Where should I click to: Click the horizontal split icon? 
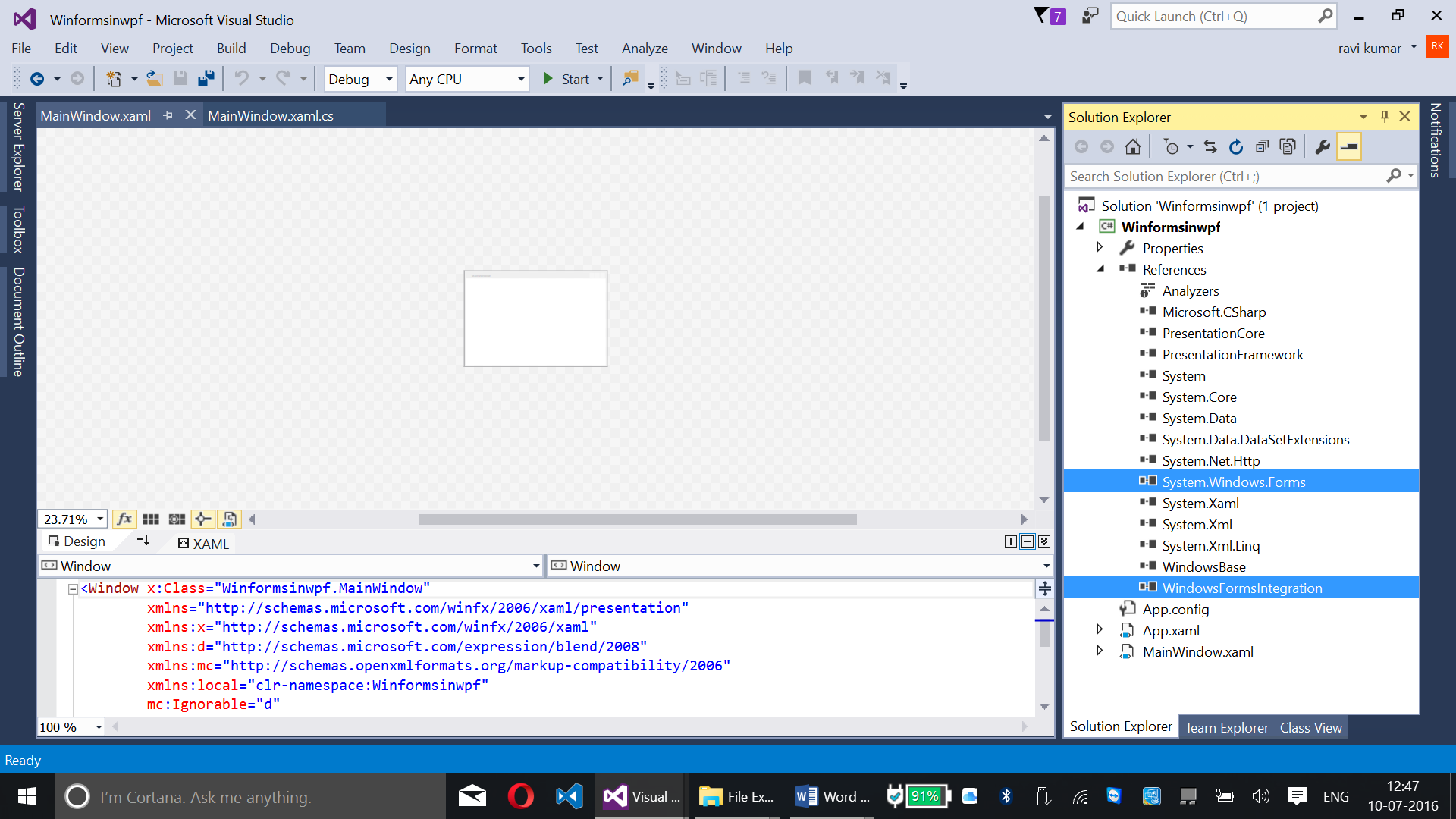1028,541
